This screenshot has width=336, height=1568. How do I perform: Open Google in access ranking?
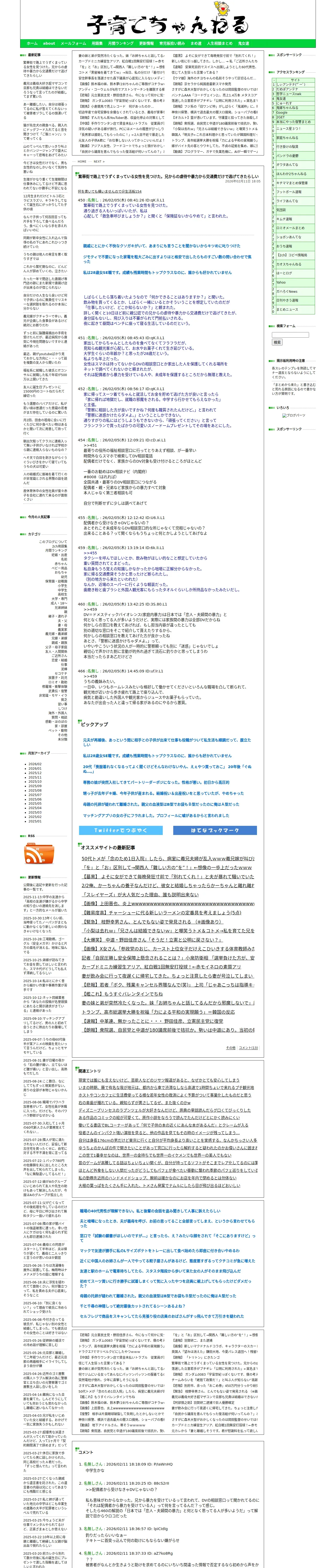[x=282, y=112]
